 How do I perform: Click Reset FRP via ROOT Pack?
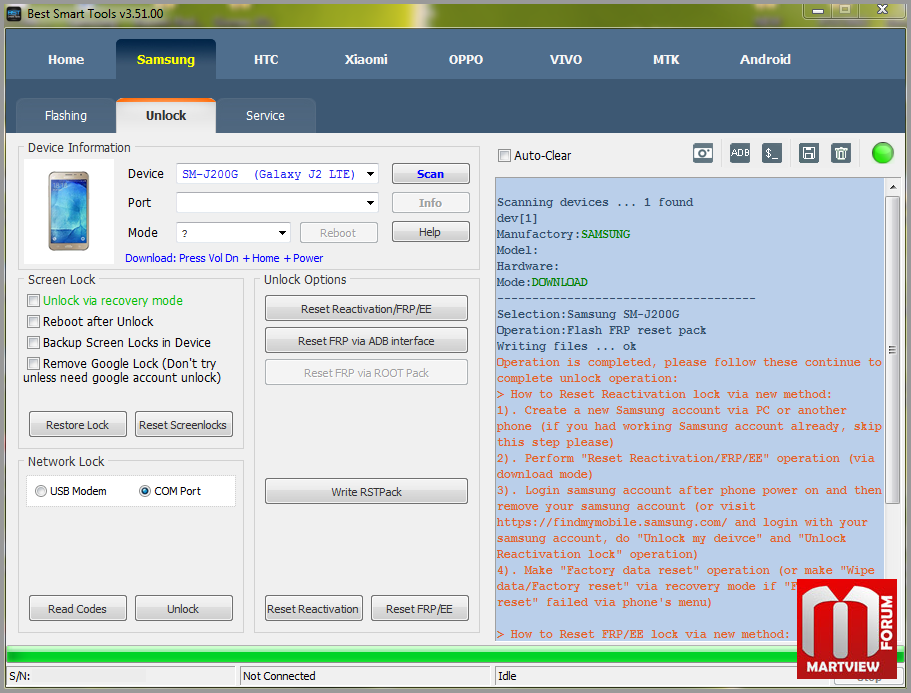366,372
